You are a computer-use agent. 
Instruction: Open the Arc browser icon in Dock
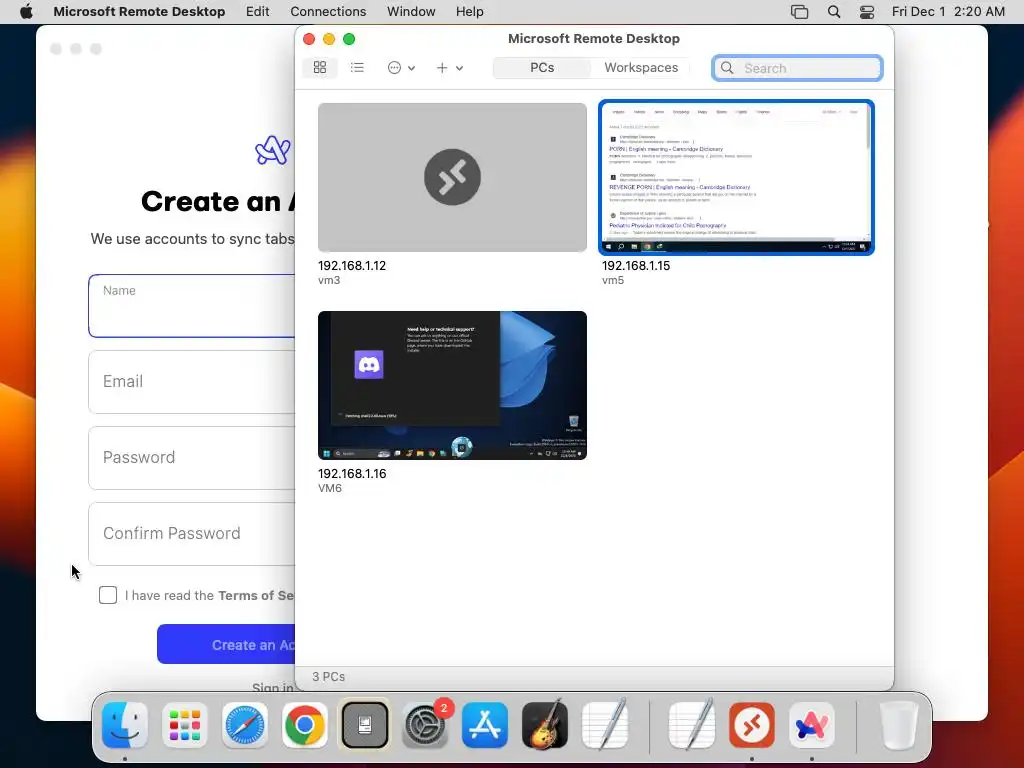pos(812,725)
